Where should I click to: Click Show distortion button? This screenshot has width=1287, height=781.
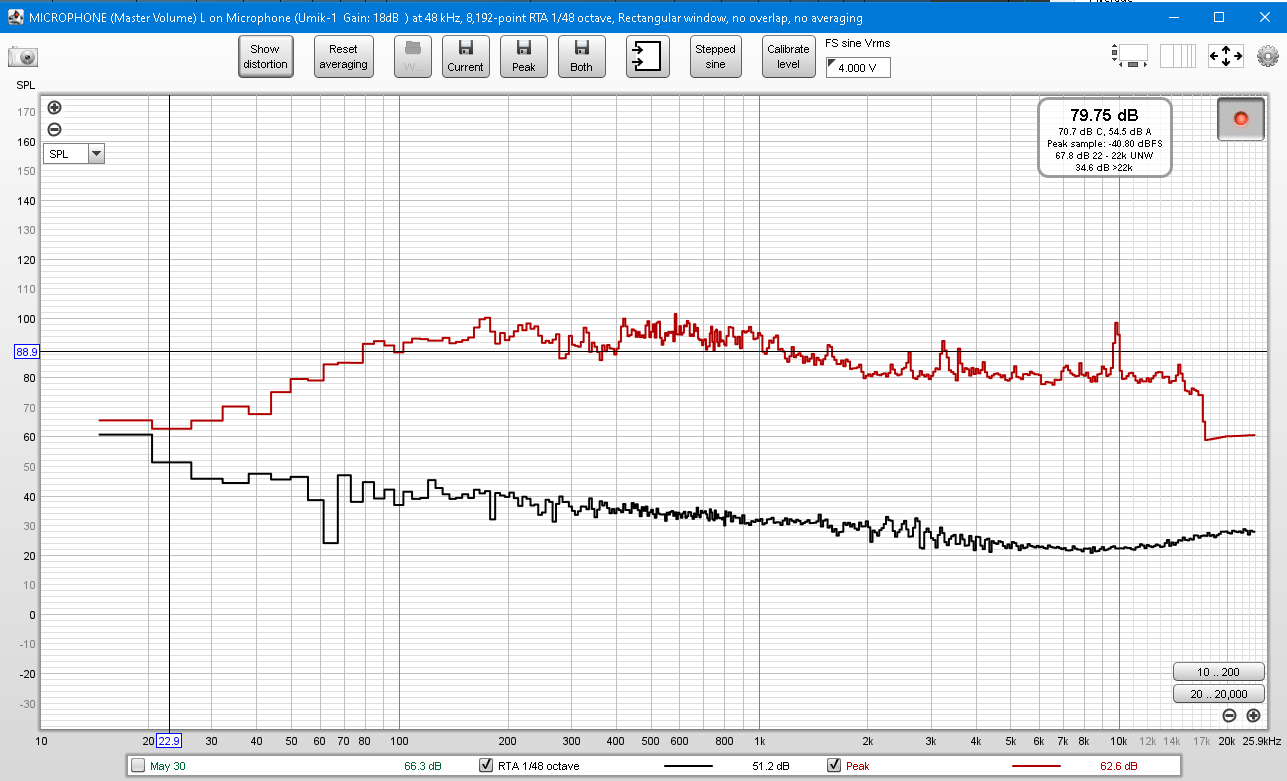(265, 57)
